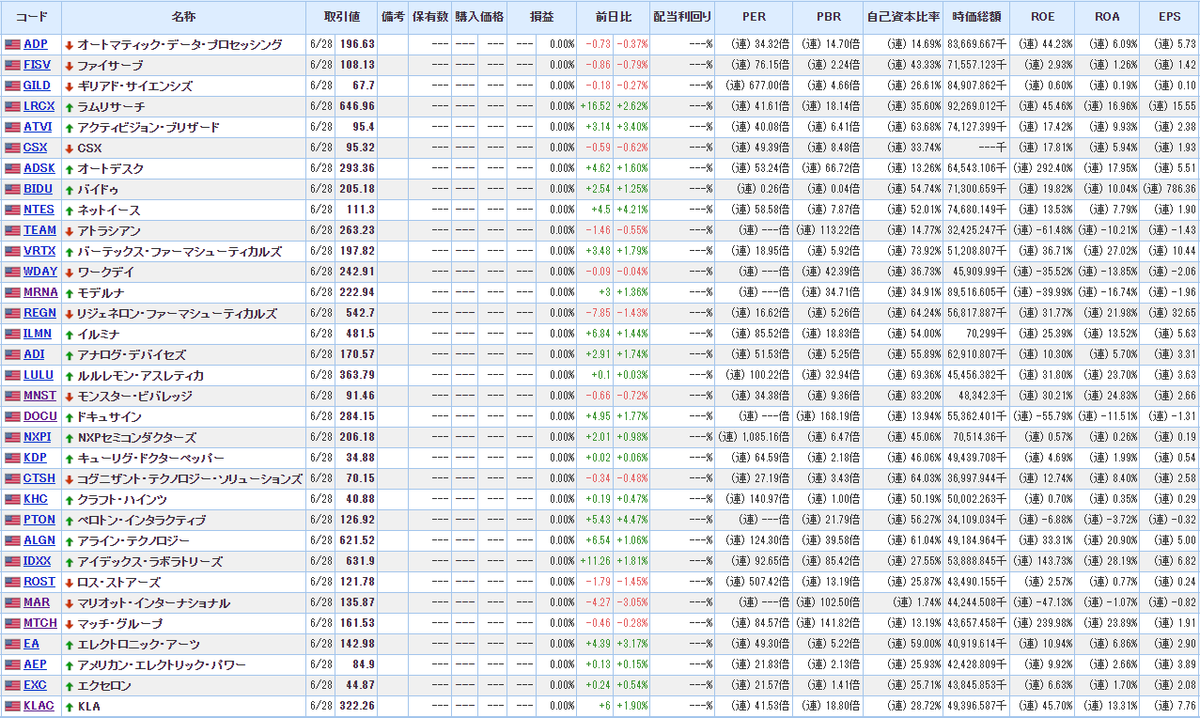1200x718 pixels.
Task: Click the green up arrow beside イルミナ
Action: [x=69, y=334]
